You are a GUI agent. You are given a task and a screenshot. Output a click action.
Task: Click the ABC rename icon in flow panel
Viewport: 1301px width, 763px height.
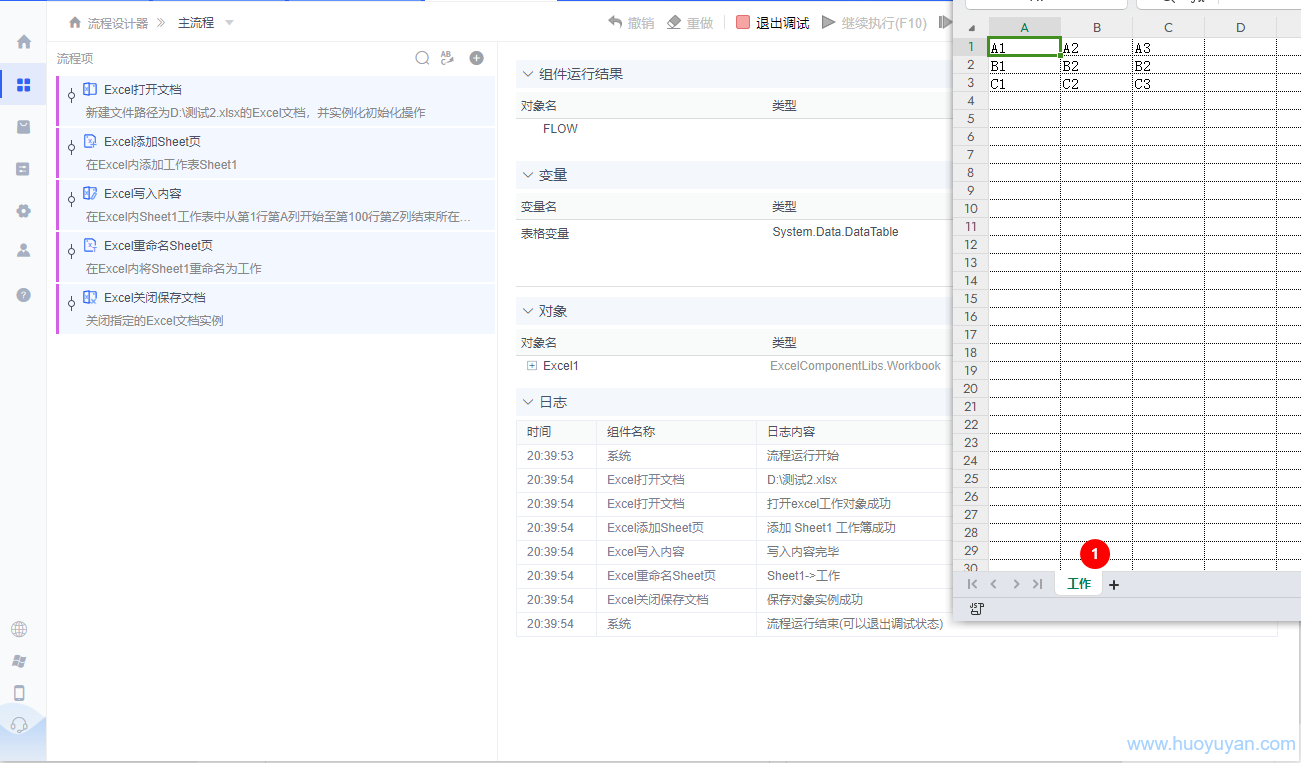pyautogui.click(x=447, y=57)
